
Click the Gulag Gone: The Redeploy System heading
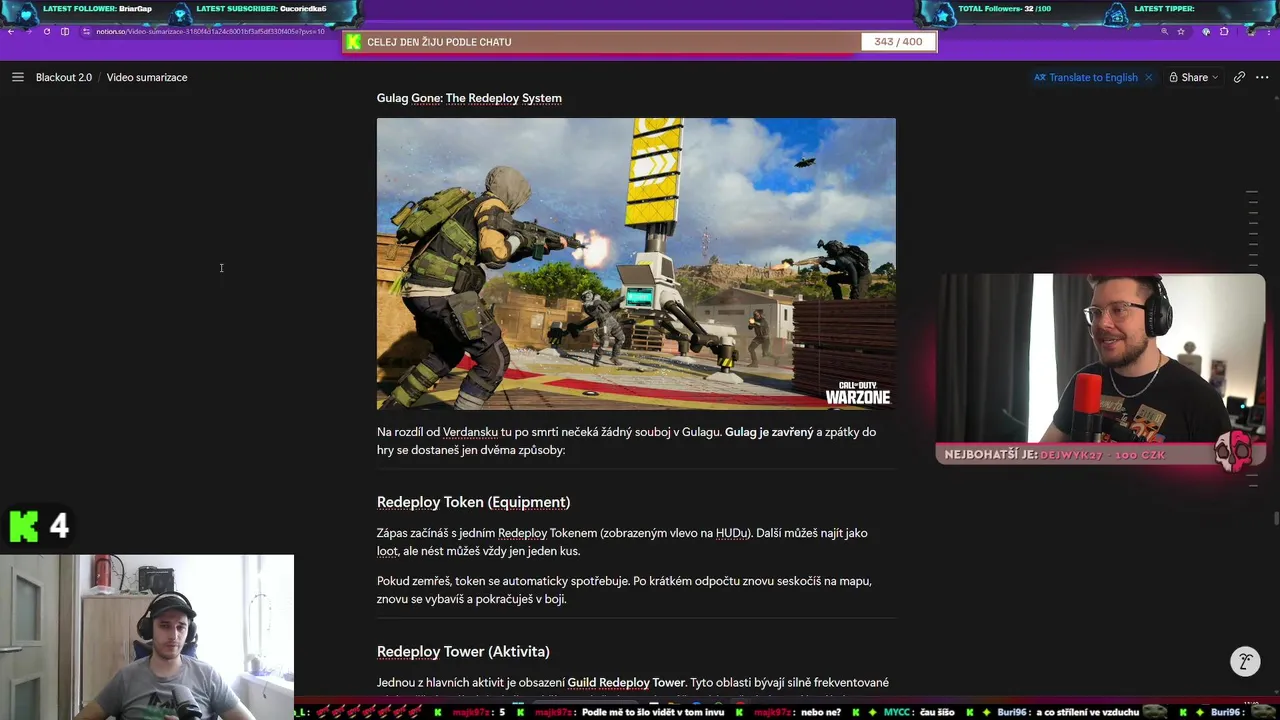(x=469, y=98)
